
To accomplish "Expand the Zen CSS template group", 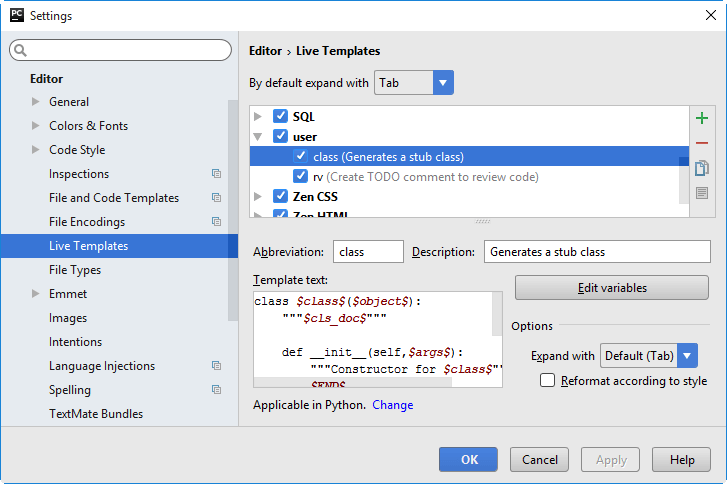I will click(258, 197).
